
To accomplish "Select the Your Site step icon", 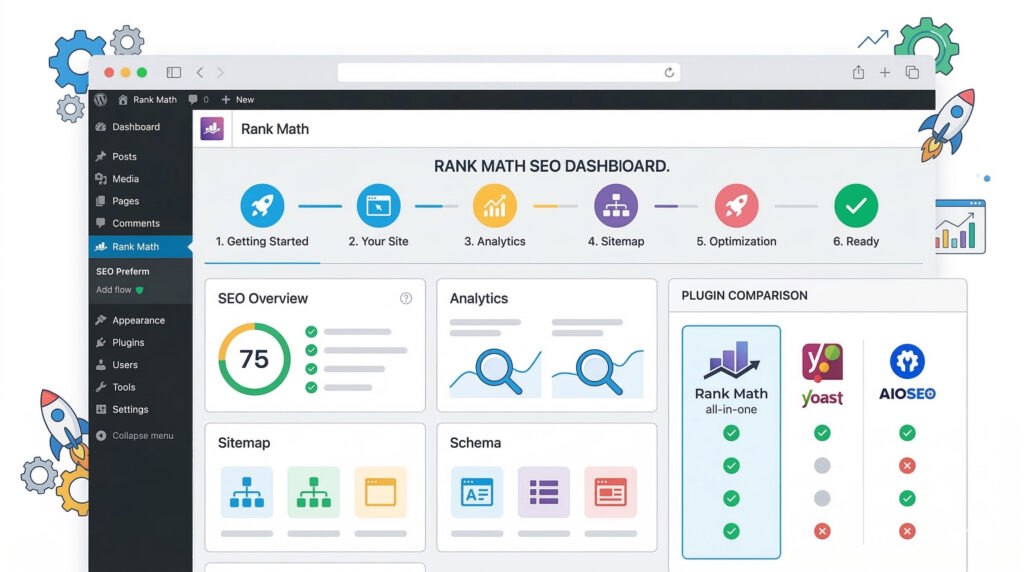I will click(378, 206).
